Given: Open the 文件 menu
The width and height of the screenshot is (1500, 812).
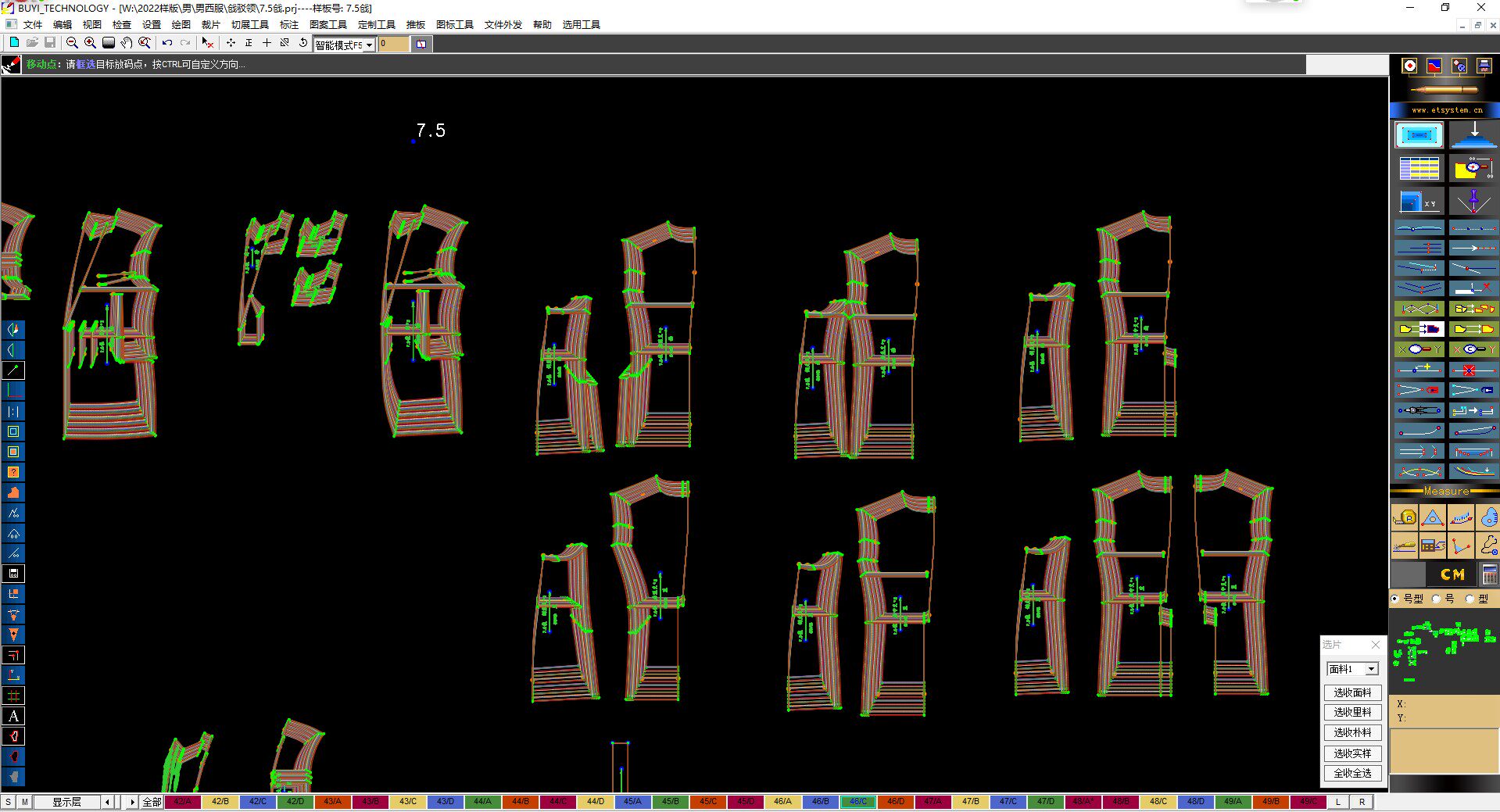Looking at the screenshot, I should pyautogui.click(x=33, y=24).
